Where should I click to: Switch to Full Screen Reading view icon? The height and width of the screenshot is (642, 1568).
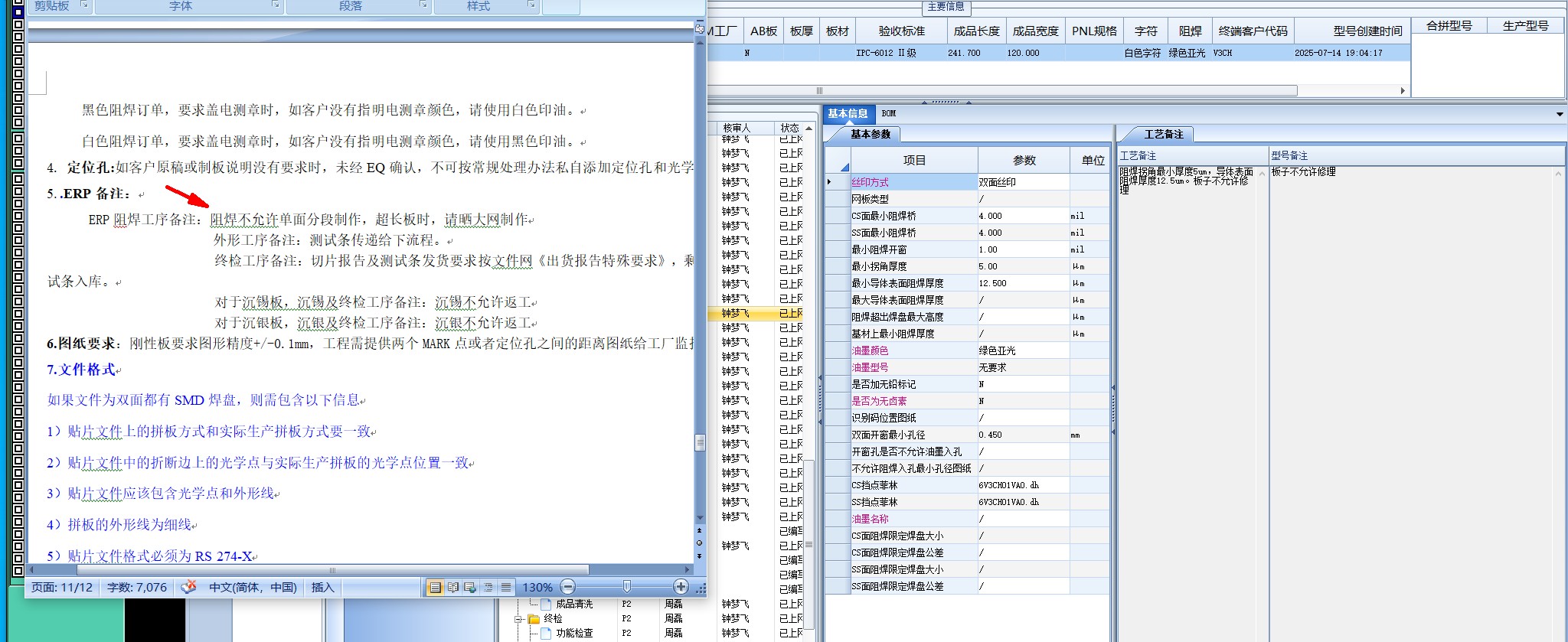coord(452,587)
